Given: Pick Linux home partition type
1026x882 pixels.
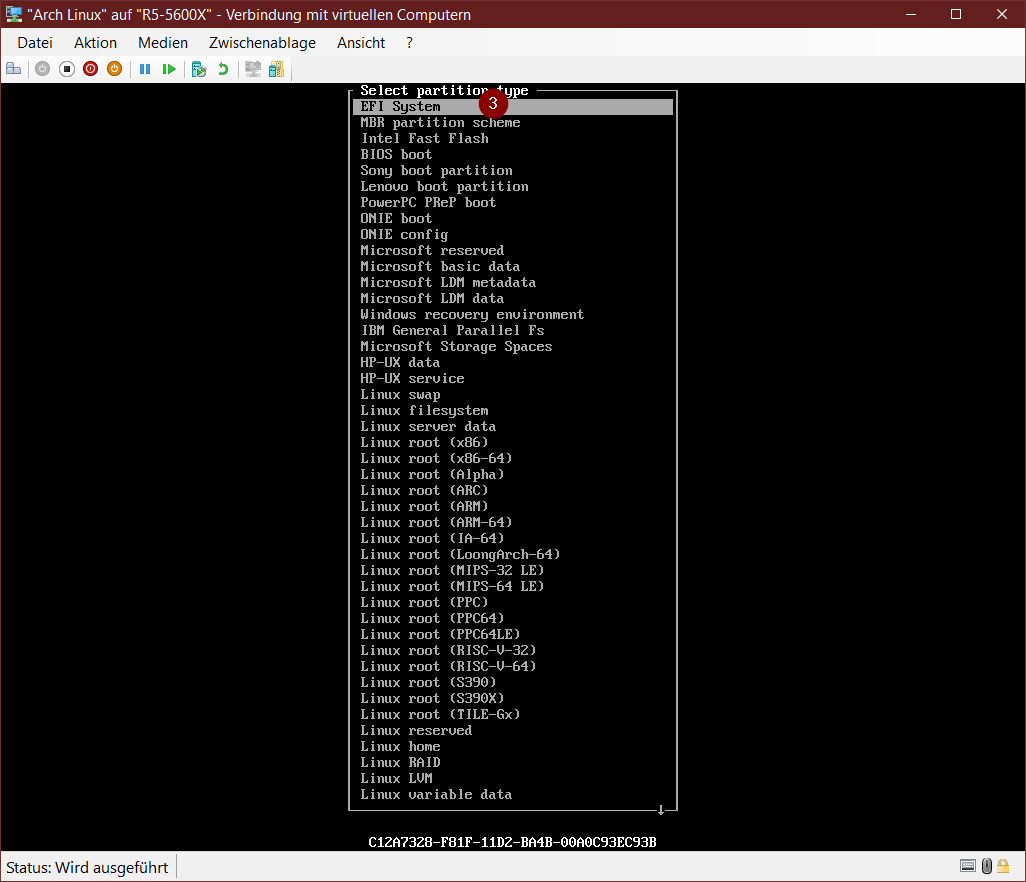Looking at the screenshot, I should [400, 747].
